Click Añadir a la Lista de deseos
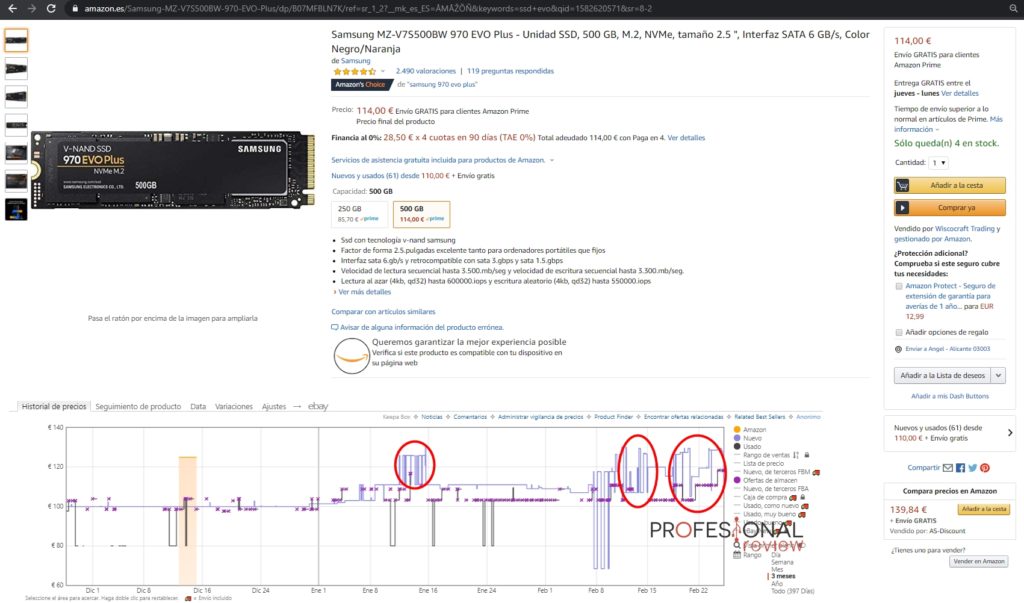The height and width of the screenshot is (603, 1024). (942, 376)
